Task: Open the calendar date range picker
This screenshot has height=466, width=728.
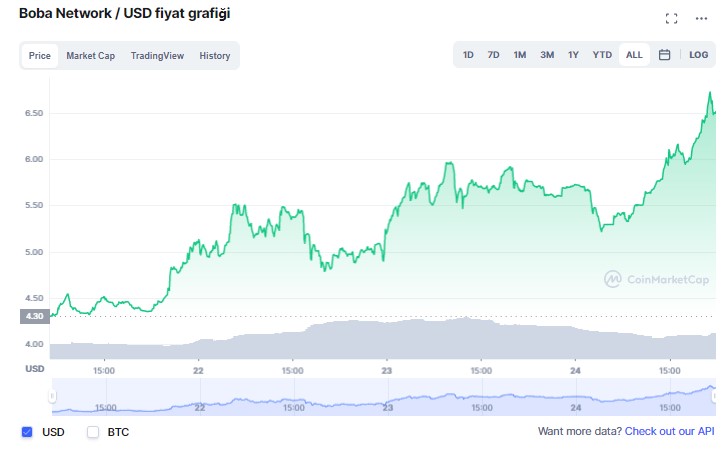Action: 664,55
